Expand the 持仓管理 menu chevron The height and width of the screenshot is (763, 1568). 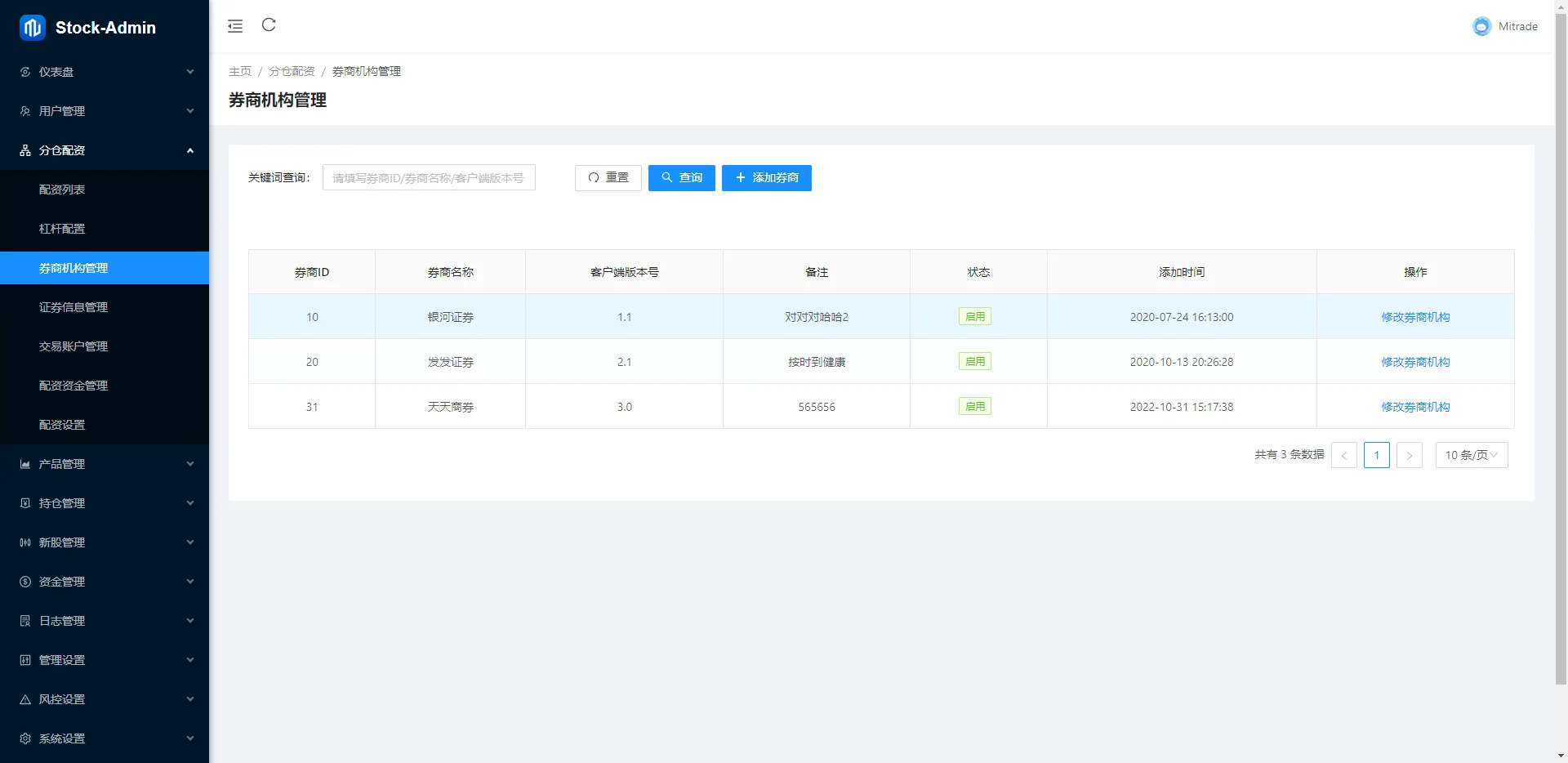pyautogui.click(x=190, y=503)
